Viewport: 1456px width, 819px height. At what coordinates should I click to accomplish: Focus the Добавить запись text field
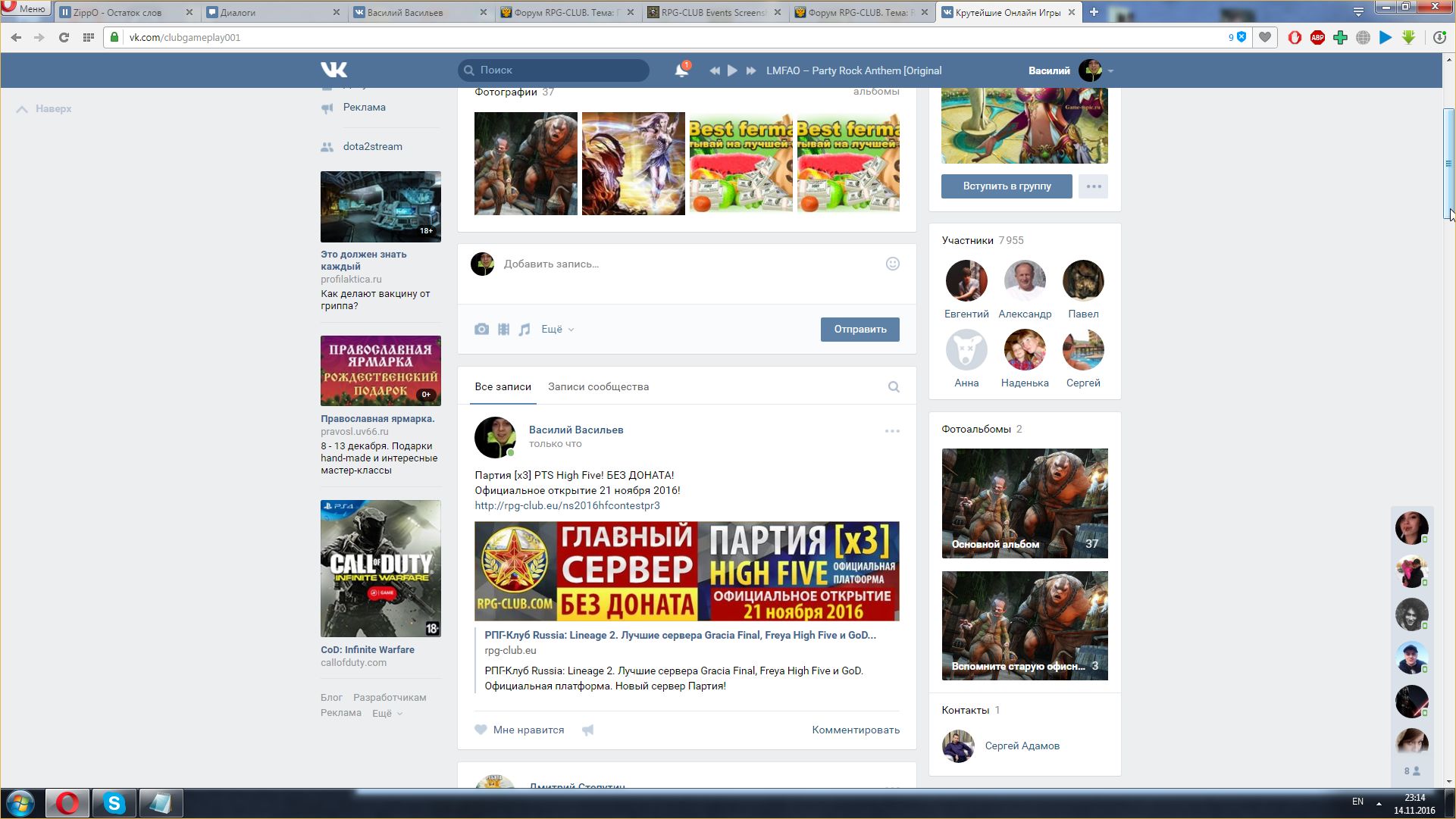686,264
